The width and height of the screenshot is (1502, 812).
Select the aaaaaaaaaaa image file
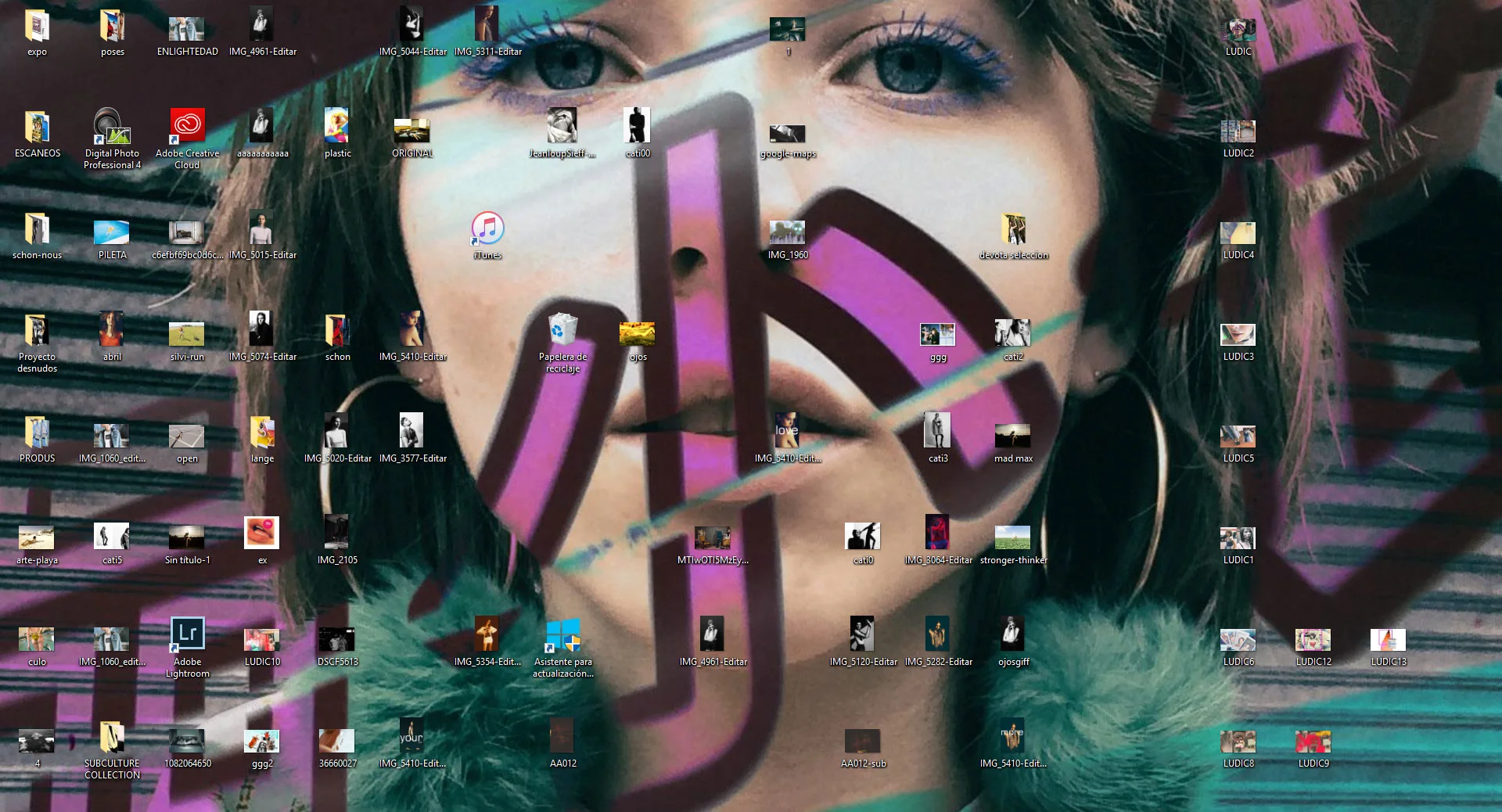point(262,125)
